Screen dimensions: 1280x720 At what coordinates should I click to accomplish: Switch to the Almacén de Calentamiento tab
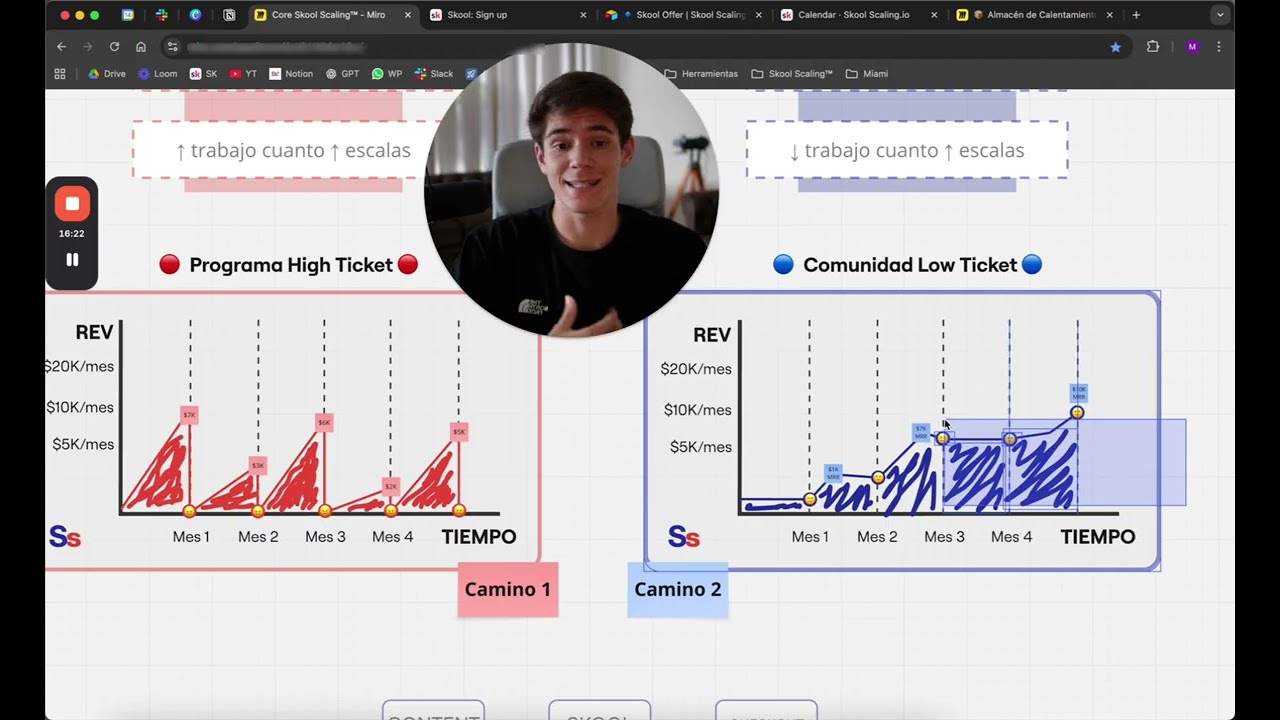click(1035, 15)
